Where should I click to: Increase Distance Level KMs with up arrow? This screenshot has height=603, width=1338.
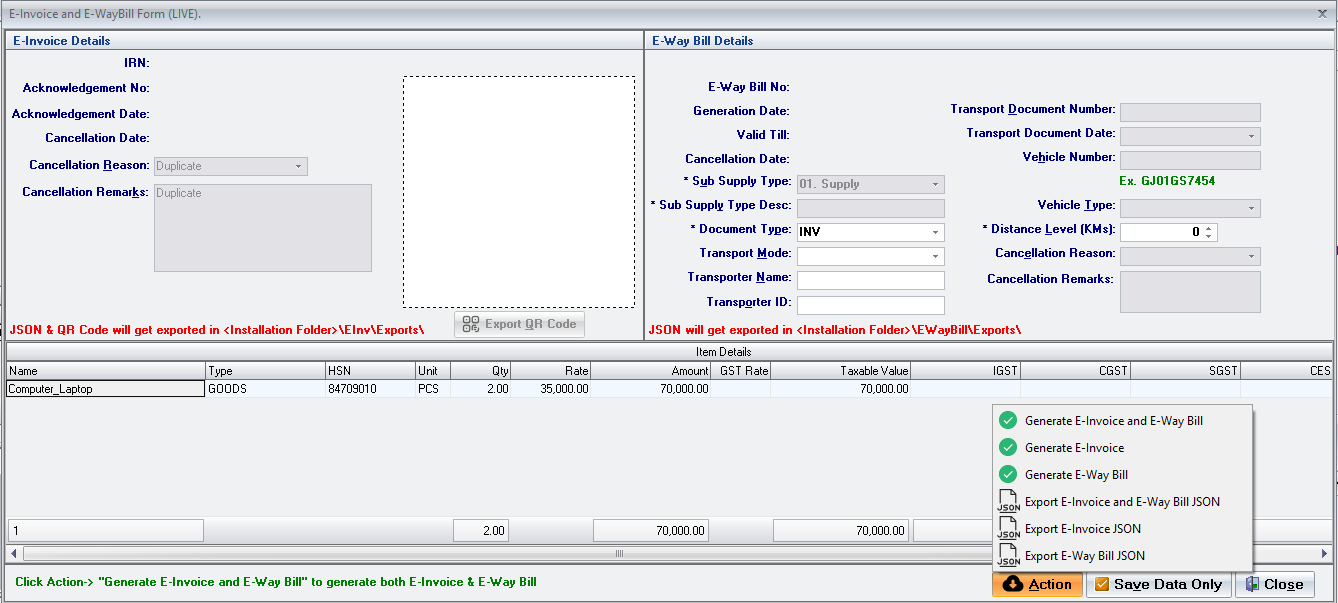(x=1210, y=228)
